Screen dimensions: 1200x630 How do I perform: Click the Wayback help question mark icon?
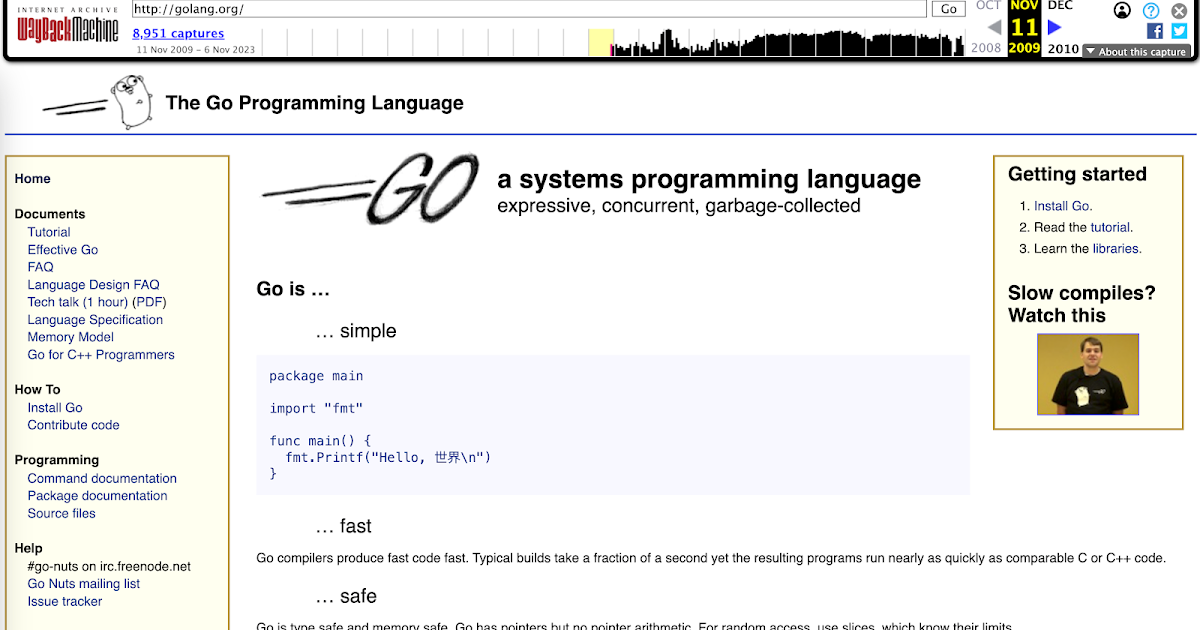(x=1151, y=11)
